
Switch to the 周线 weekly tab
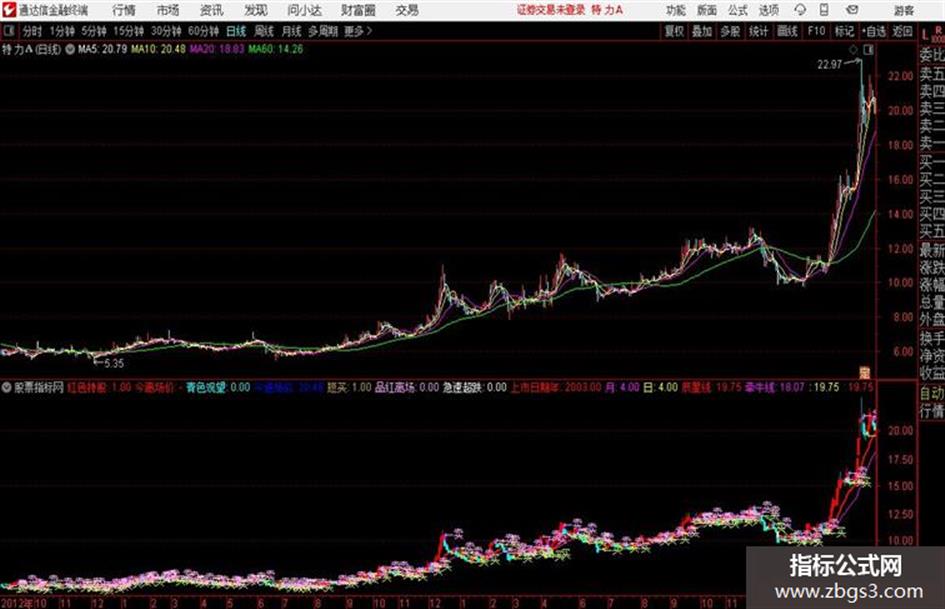tap(264, 31)
